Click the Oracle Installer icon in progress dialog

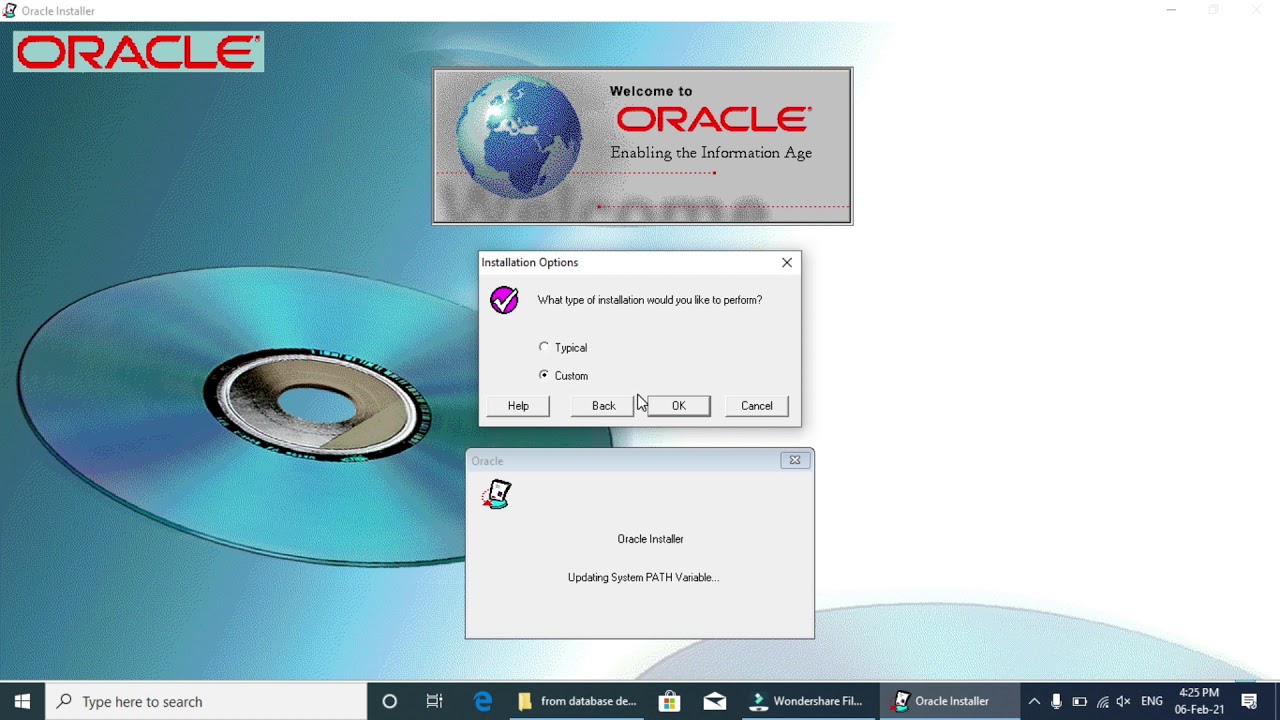(x=497, y=494)
